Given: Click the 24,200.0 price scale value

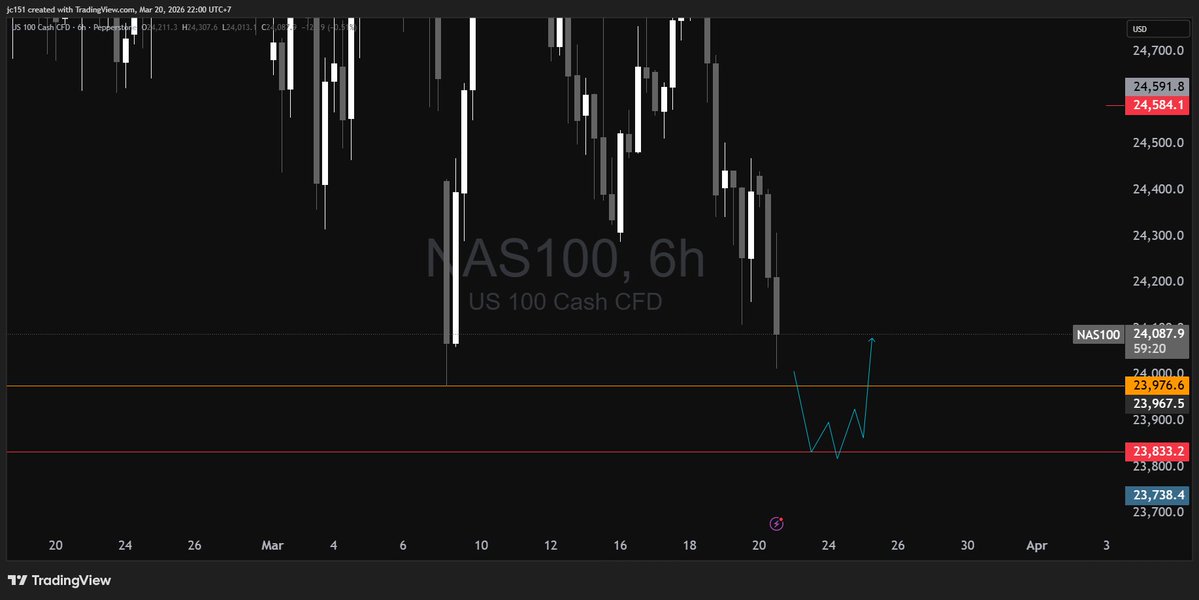Looking at the screenshot, I should click(1158, 281).
